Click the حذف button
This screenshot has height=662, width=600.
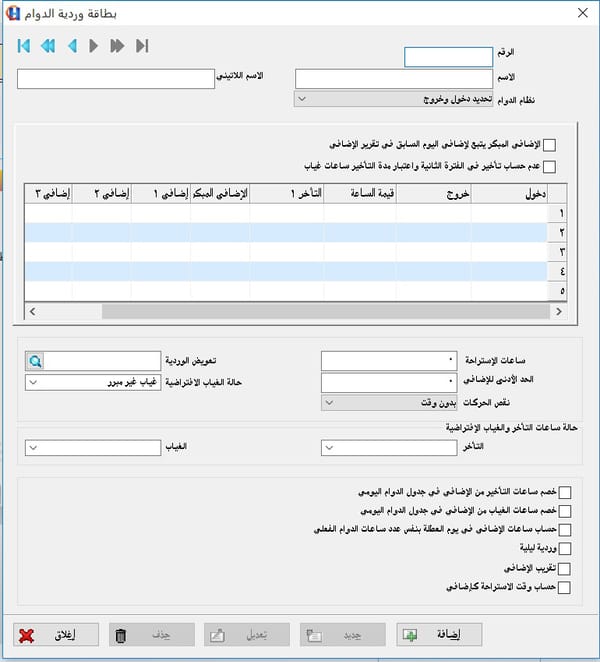tap(152, 635)
